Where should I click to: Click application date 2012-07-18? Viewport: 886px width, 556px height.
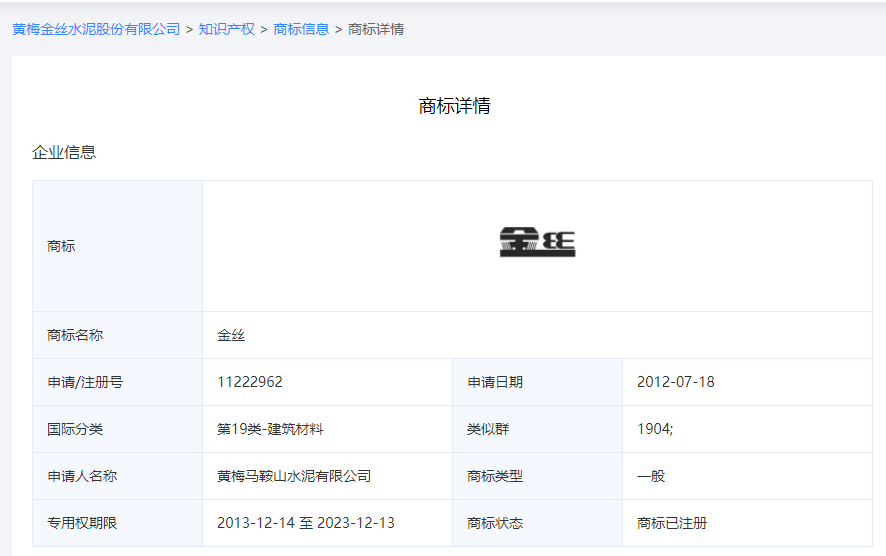(x=675, y=382)
